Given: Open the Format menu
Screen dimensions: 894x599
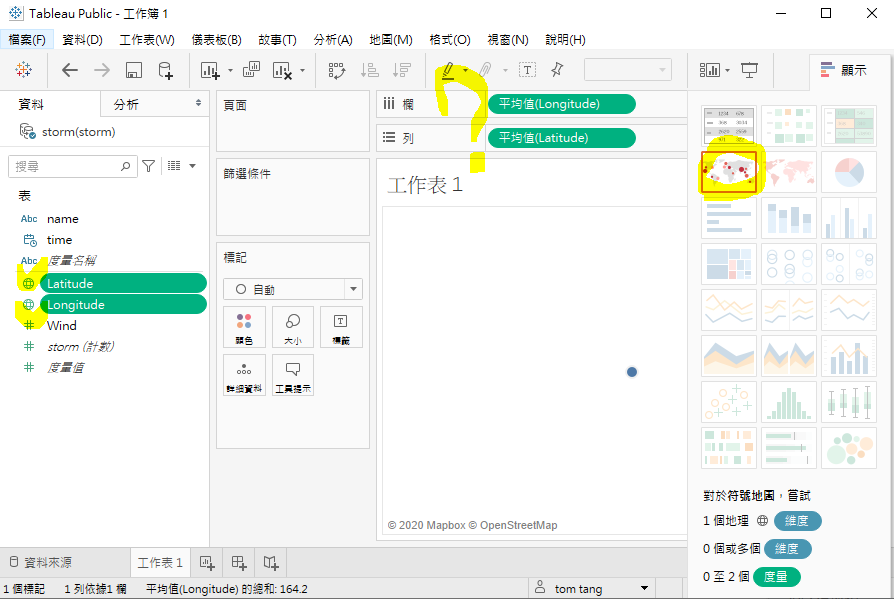Looking at the screenshot, I should [x=450, y=39].
